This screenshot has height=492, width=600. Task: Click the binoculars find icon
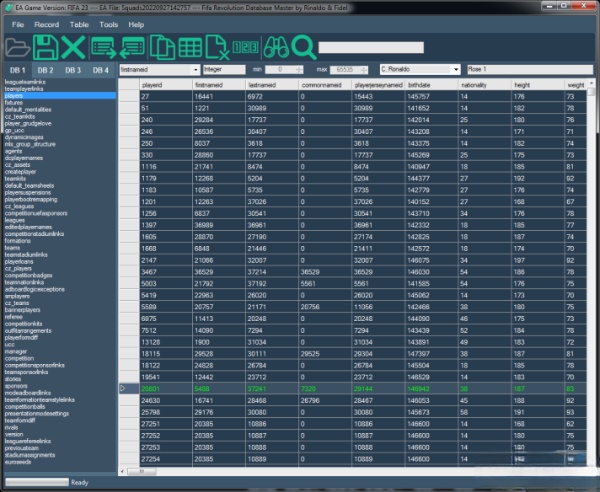pos(276,47)
